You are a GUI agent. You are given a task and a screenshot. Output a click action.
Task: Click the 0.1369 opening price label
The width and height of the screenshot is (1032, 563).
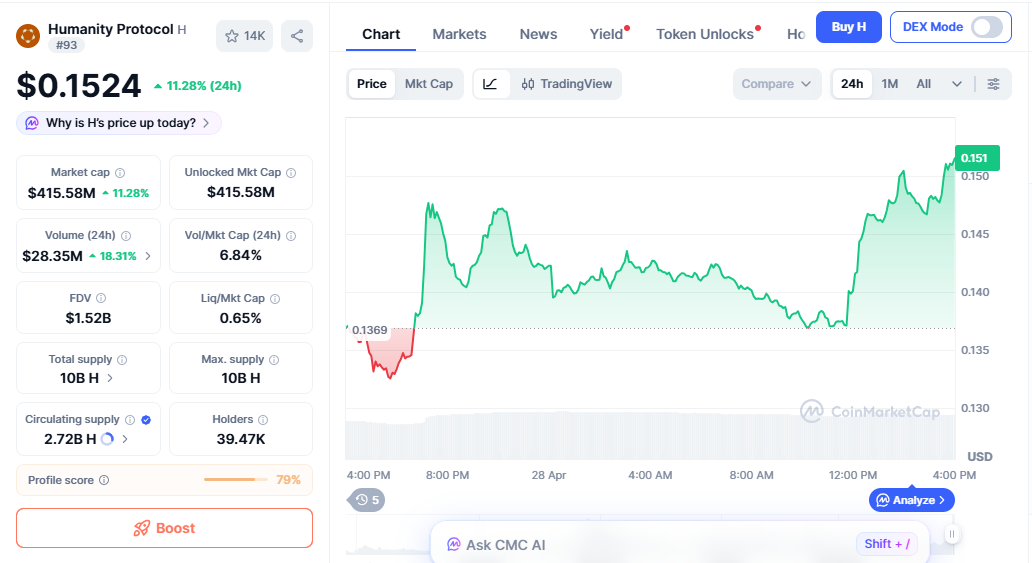[370, 331]
